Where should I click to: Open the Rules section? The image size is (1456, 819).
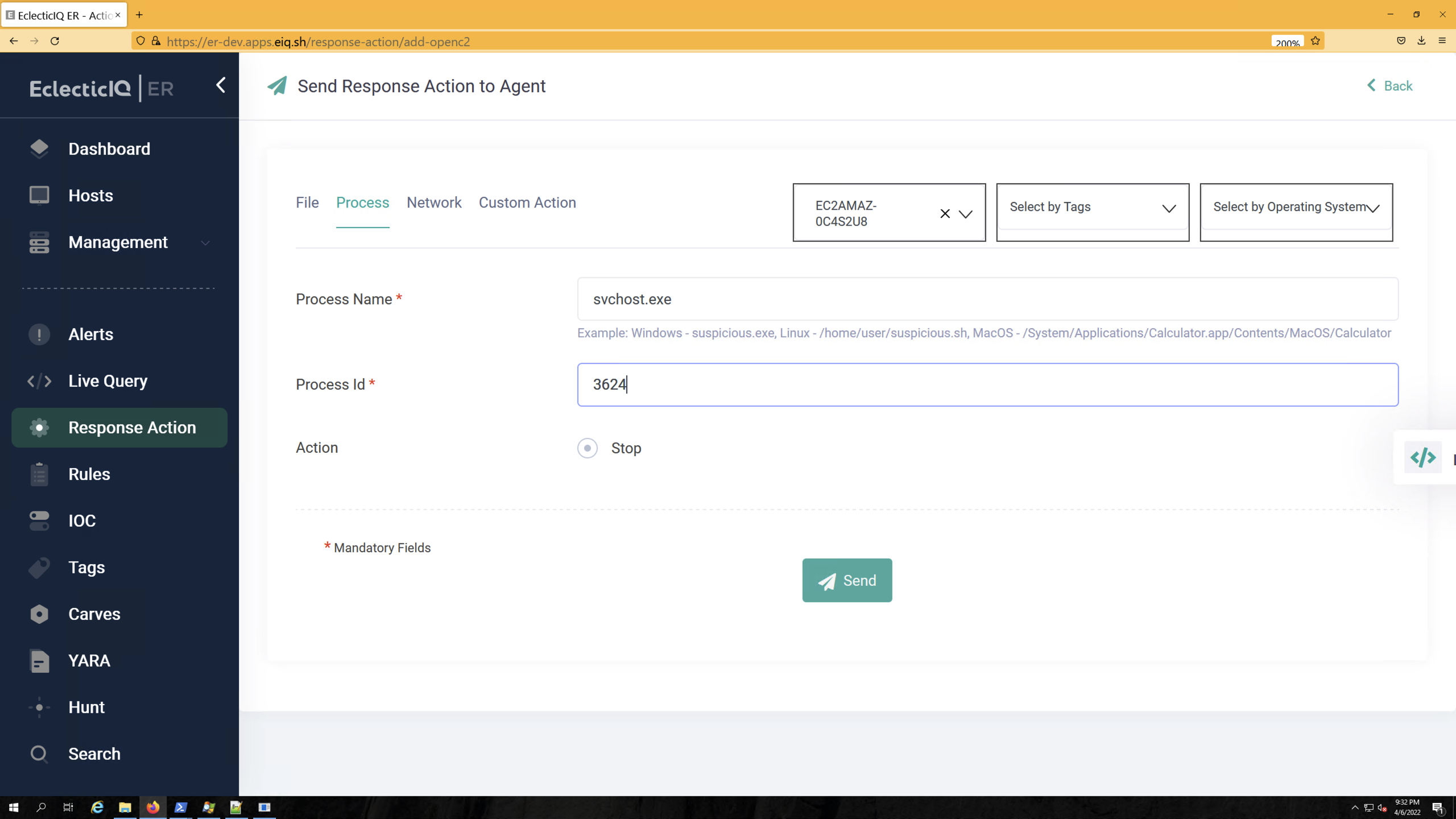click(x=89, y=474)
